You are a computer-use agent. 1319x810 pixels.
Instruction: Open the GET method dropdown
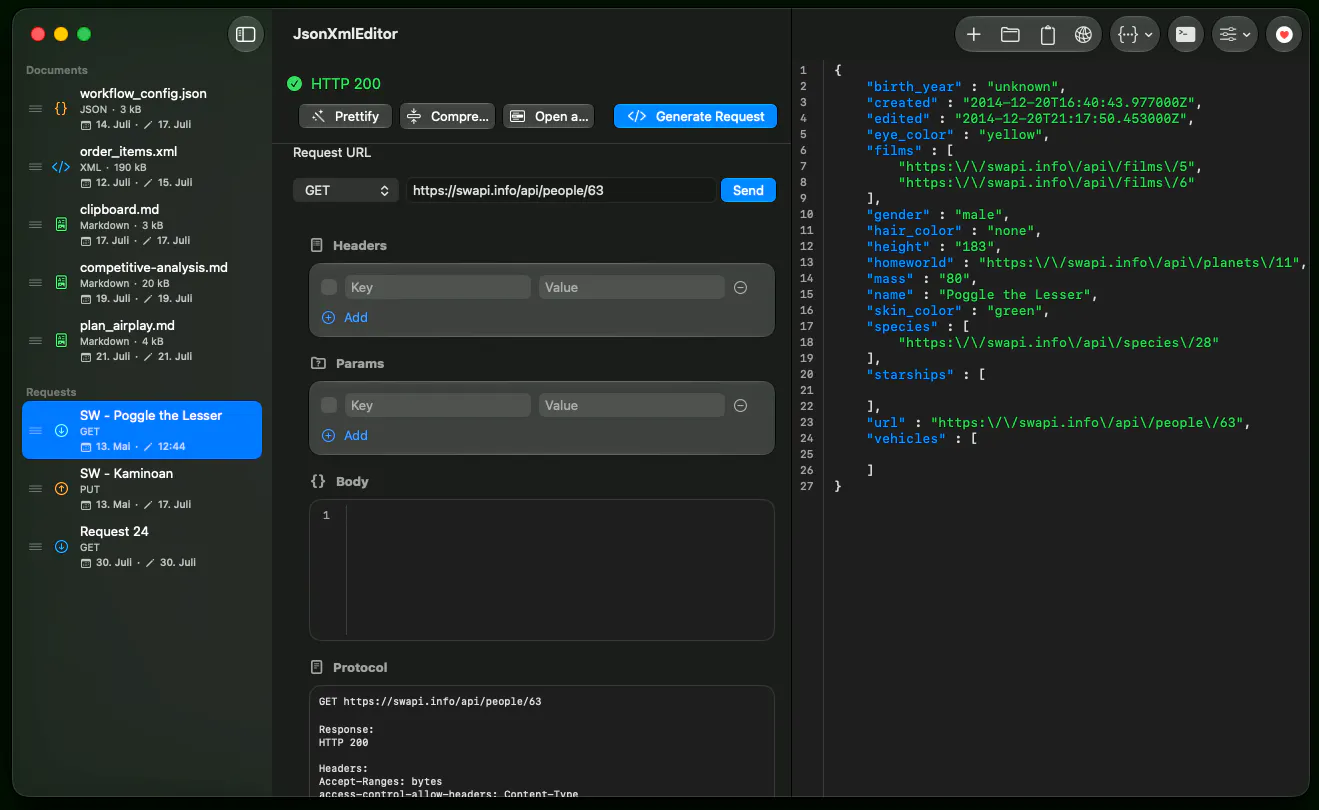346,190
